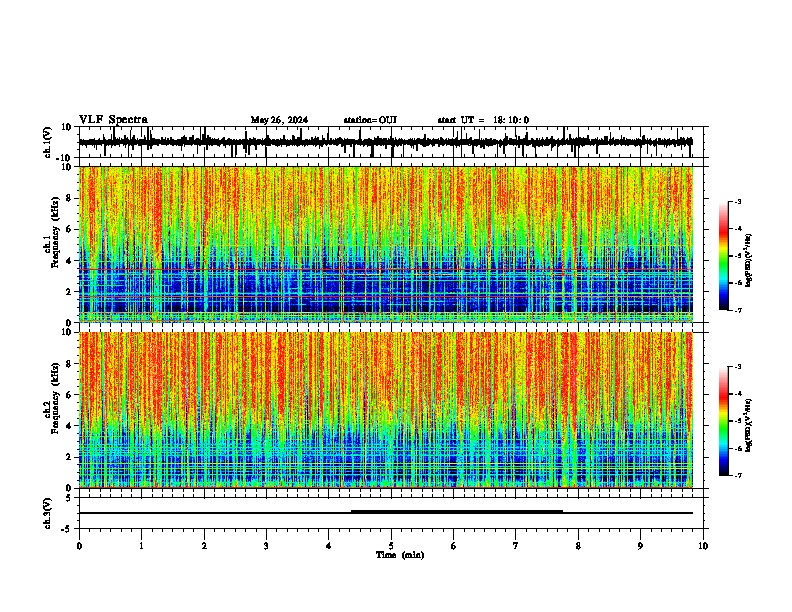Click the ch.1 color bar unit label
Screen dimensions: 792x612
click(748, 260)
